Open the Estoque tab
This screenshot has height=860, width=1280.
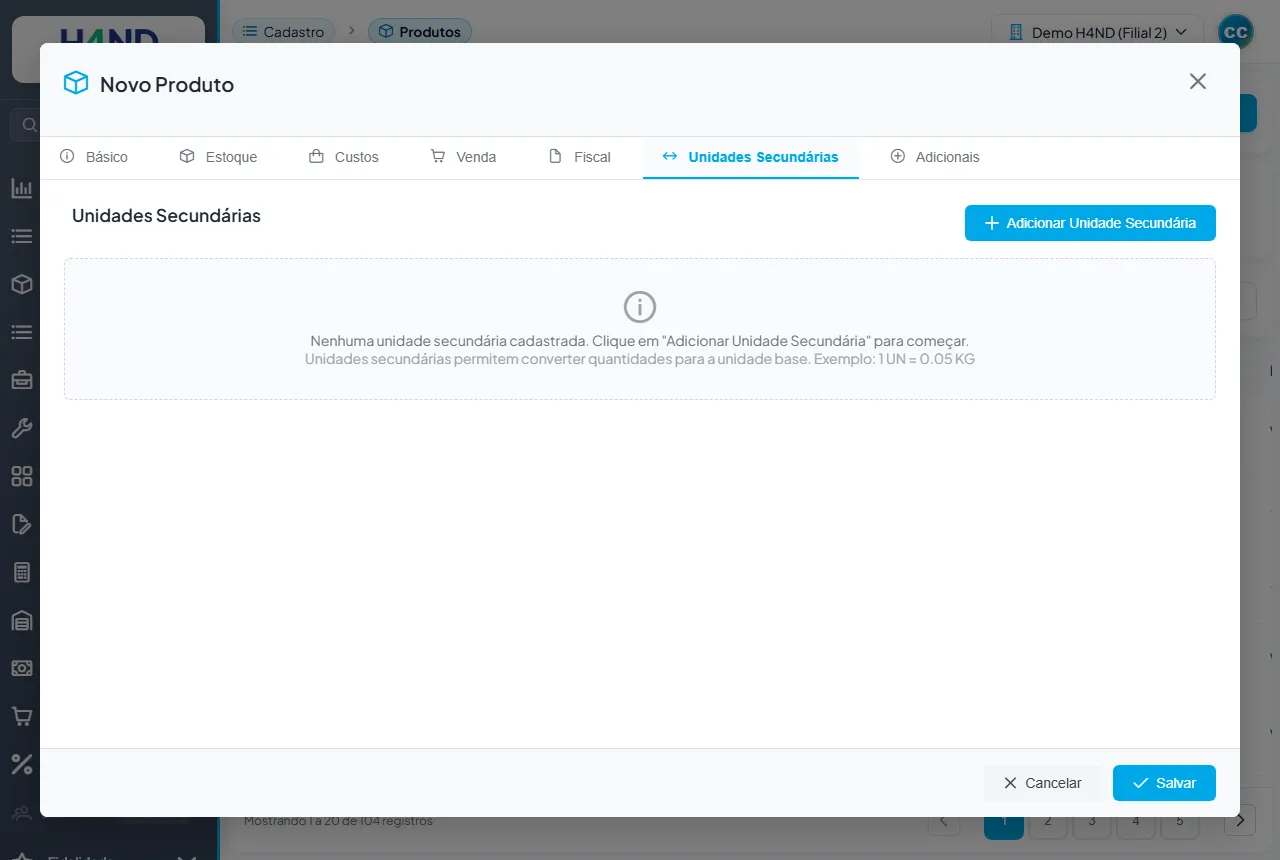pos(218,157)
